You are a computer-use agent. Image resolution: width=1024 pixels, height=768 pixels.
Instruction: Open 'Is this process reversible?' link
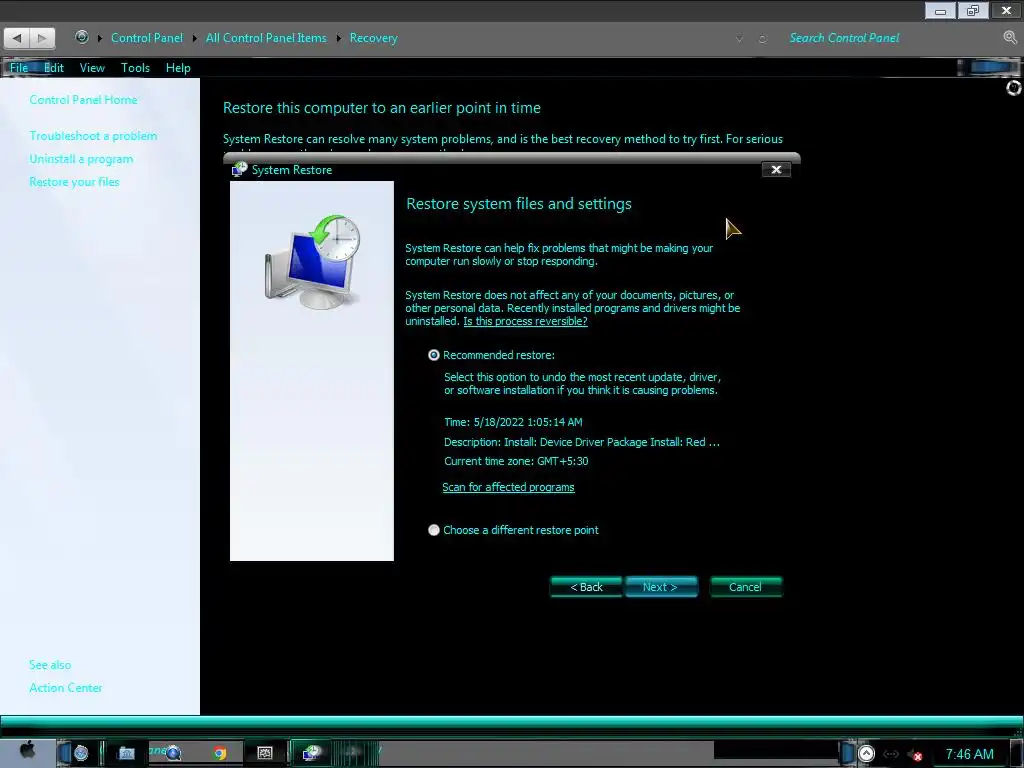525,321
